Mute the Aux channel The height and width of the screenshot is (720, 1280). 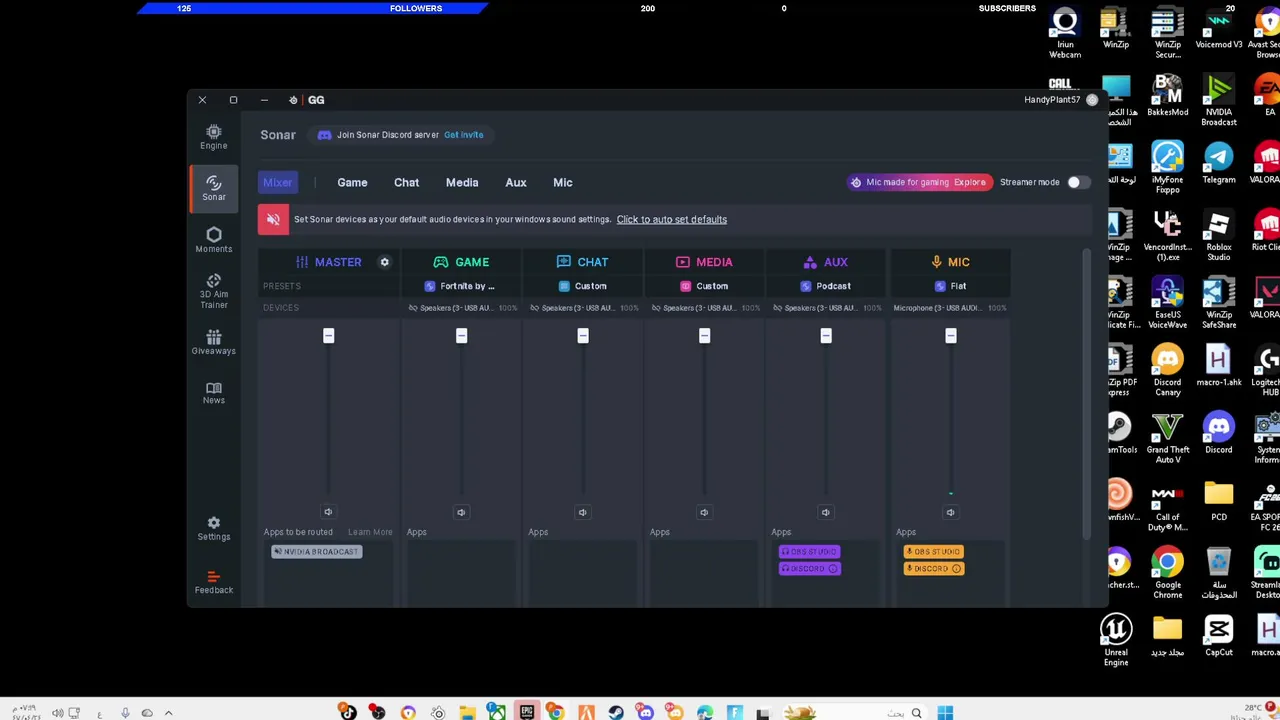pos(825,512)
